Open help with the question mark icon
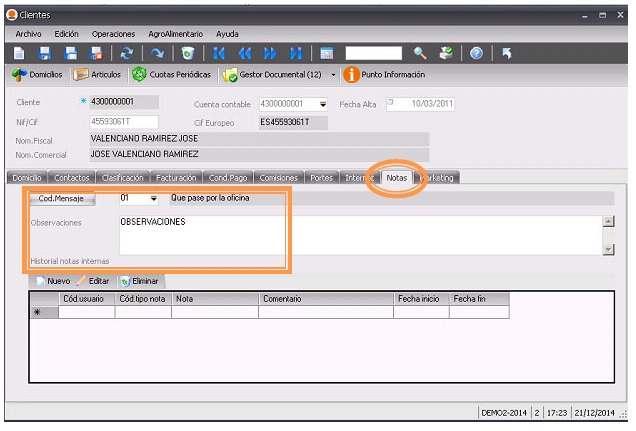Screen dimensions: 636x431 pyautogui.click(x=477, y=53)
